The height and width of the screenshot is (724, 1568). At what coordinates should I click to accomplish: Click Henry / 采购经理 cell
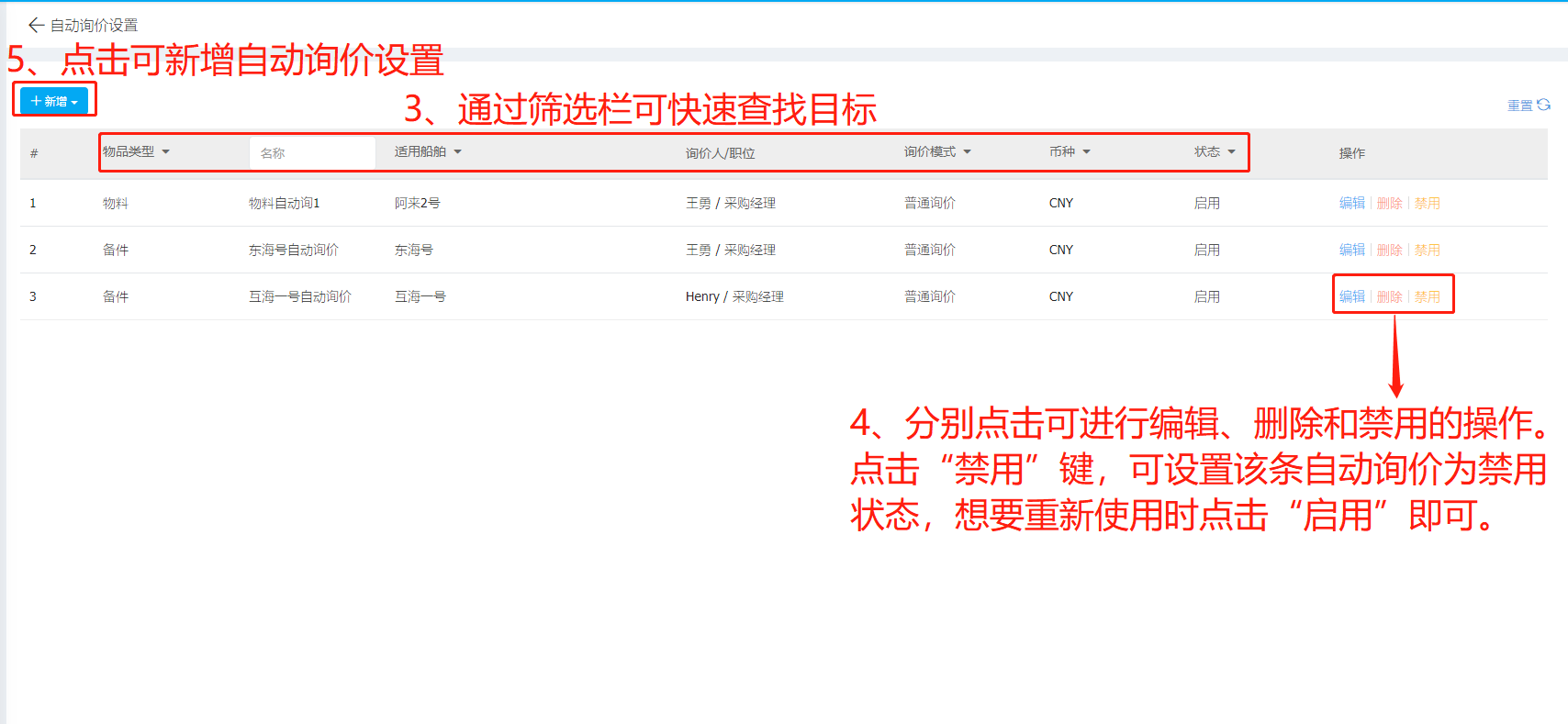(x=734, y=296)
